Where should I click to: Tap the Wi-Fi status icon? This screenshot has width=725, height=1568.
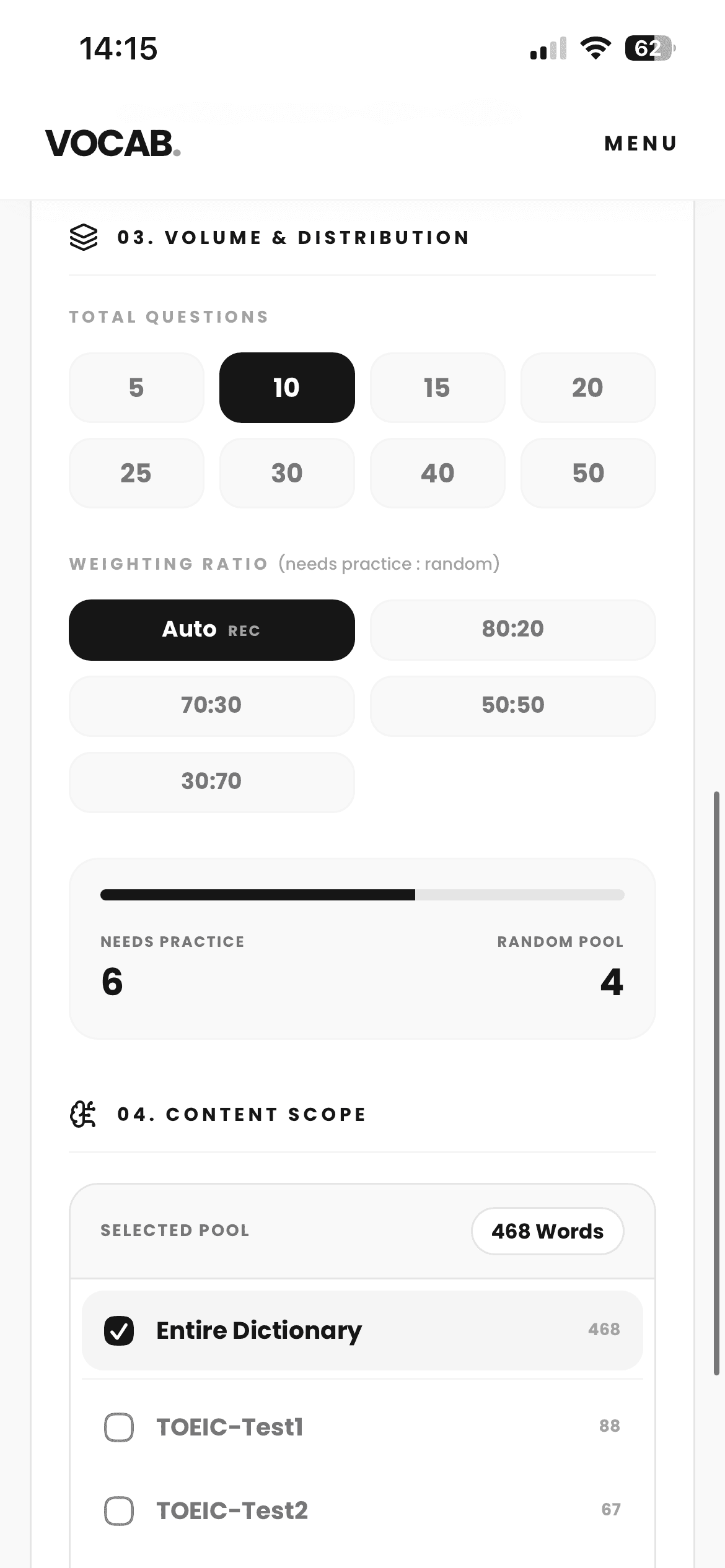pyautogui.click(x=595, y=48)
